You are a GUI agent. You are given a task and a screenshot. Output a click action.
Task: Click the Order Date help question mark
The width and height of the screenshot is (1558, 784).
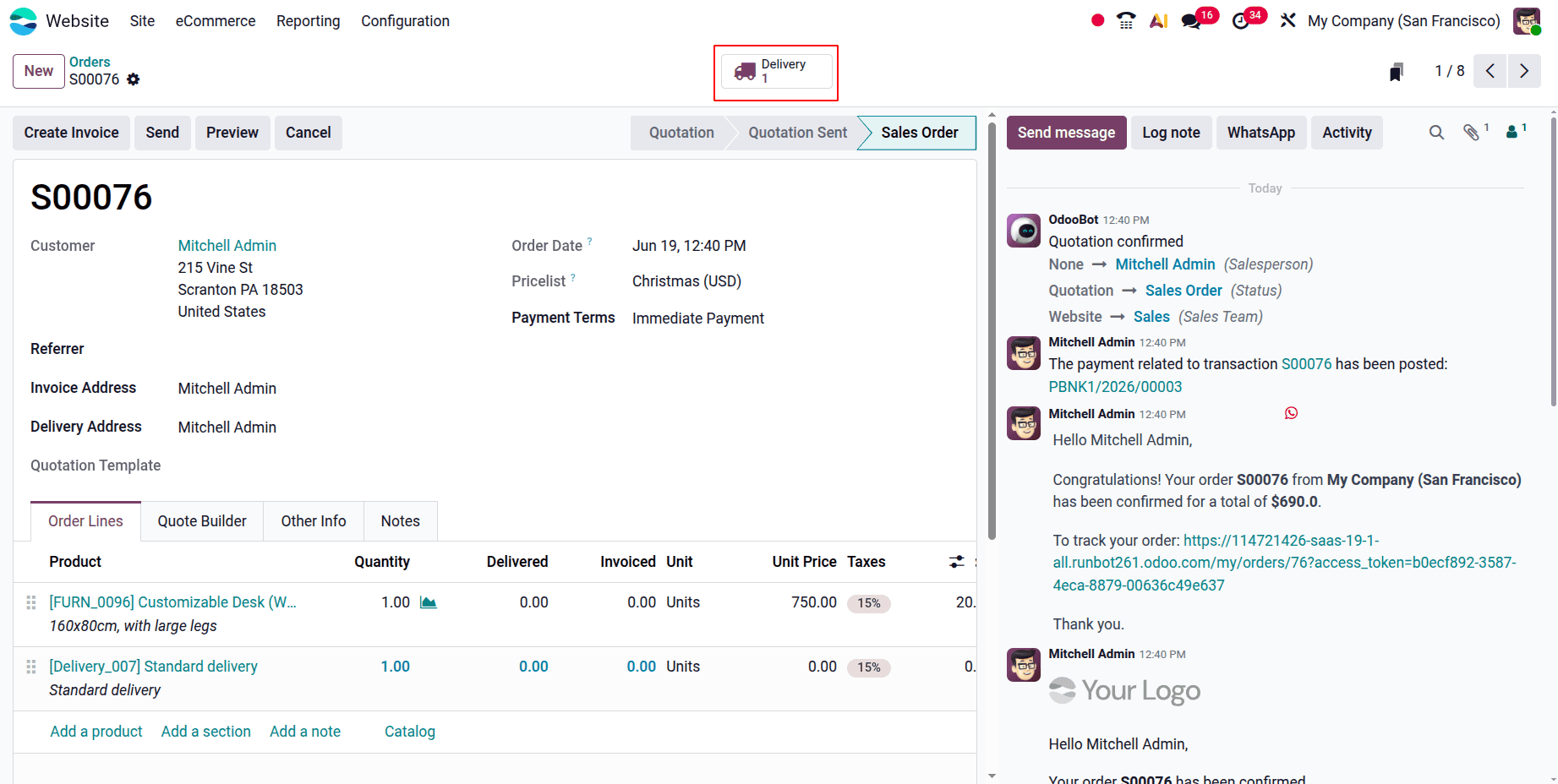590,242
